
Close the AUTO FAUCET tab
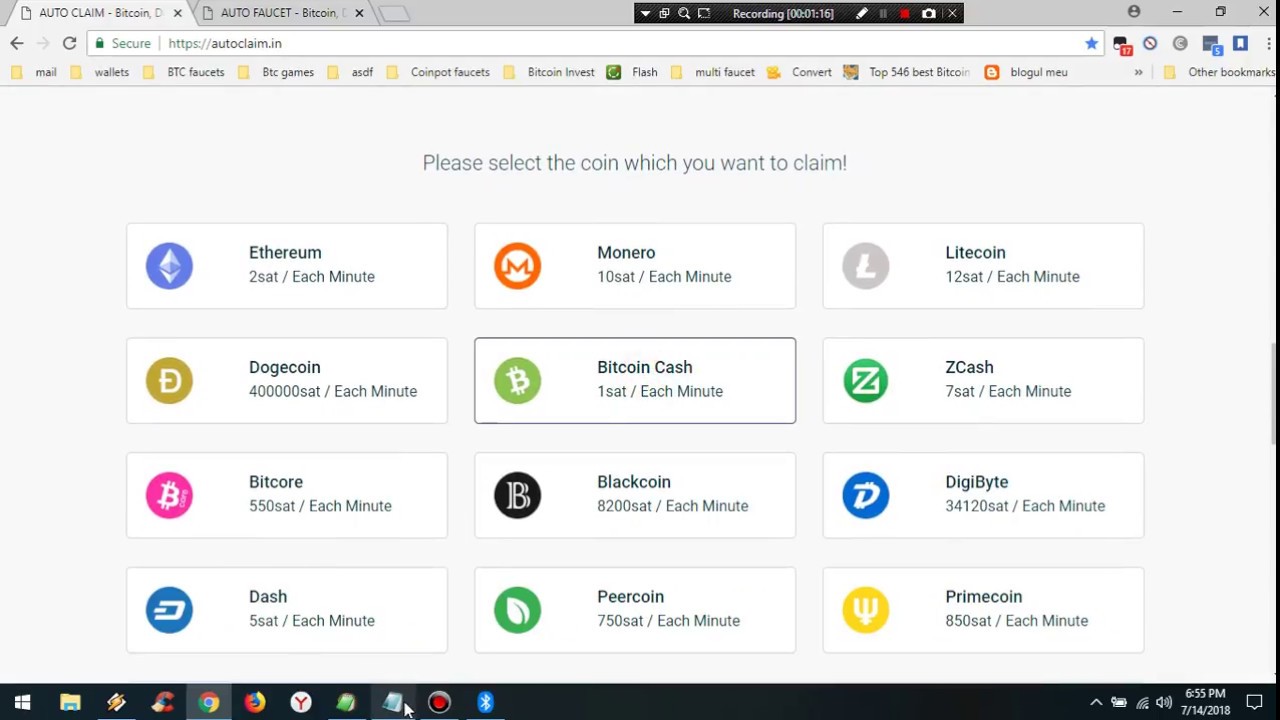tap(359, 13)
